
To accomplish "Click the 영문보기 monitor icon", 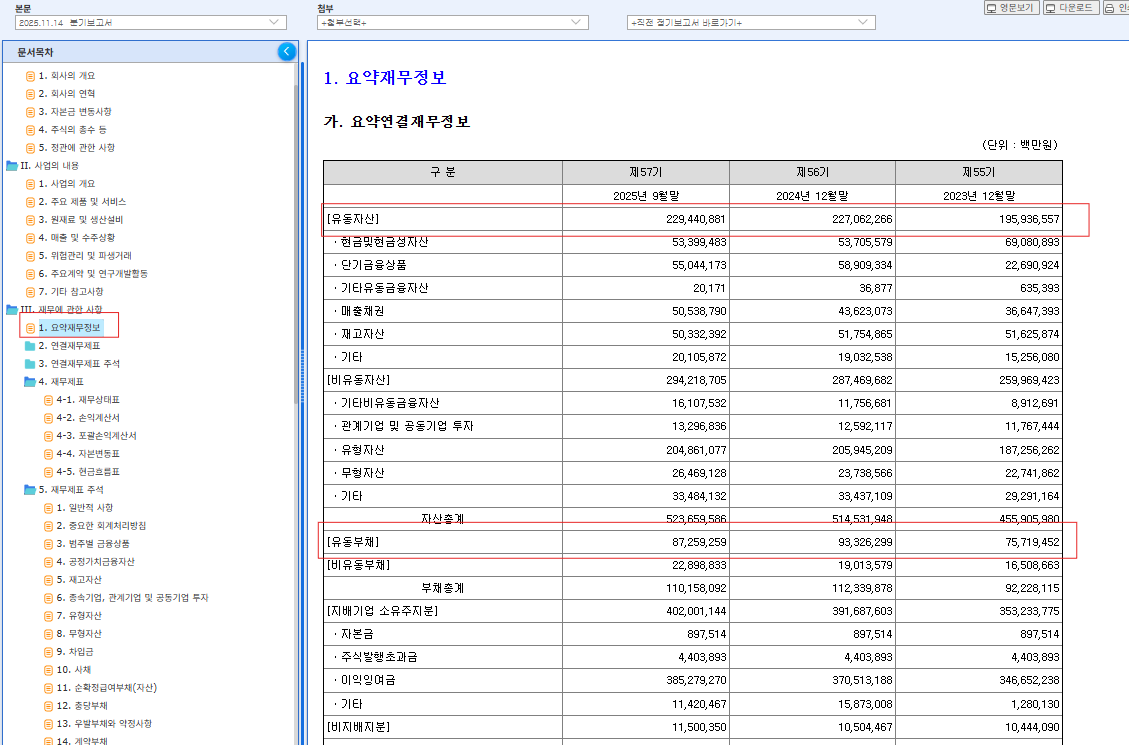I will tap(991, 8).
